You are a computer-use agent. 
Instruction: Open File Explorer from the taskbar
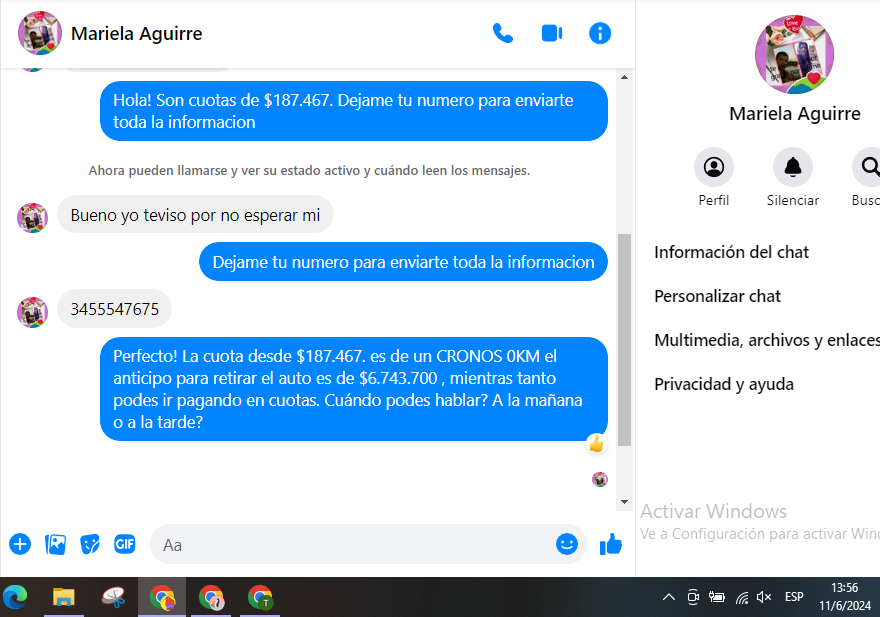[63, 597]
